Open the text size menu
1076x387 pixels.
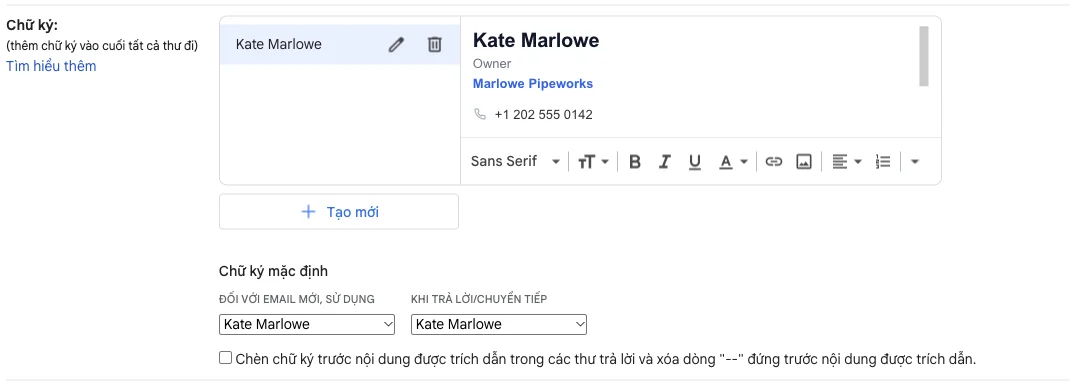593,162
